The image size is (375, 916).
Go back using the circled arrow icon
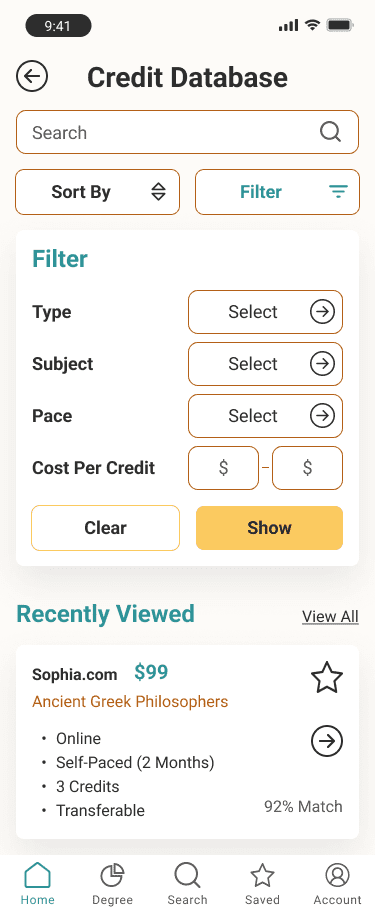(x=32, y=77)
